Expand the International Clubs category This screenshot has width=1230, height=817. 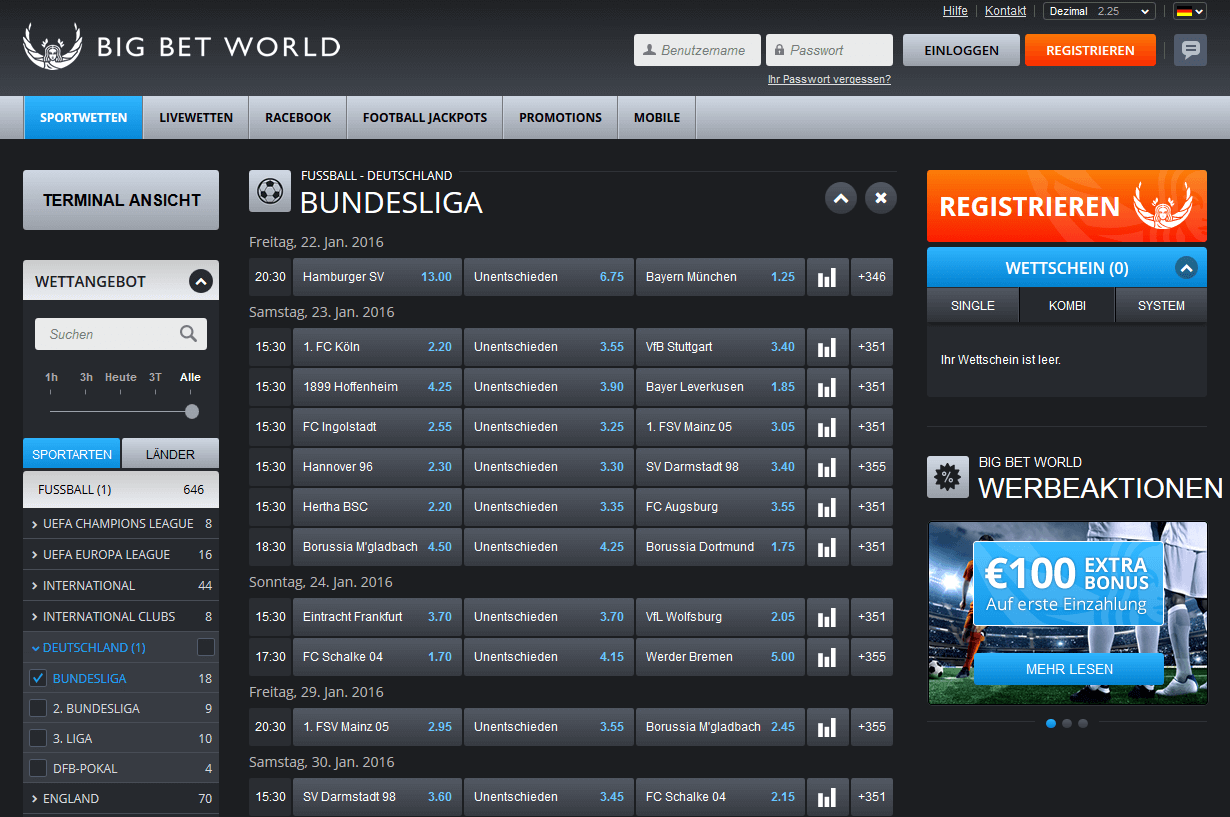(x=121, y=616)
